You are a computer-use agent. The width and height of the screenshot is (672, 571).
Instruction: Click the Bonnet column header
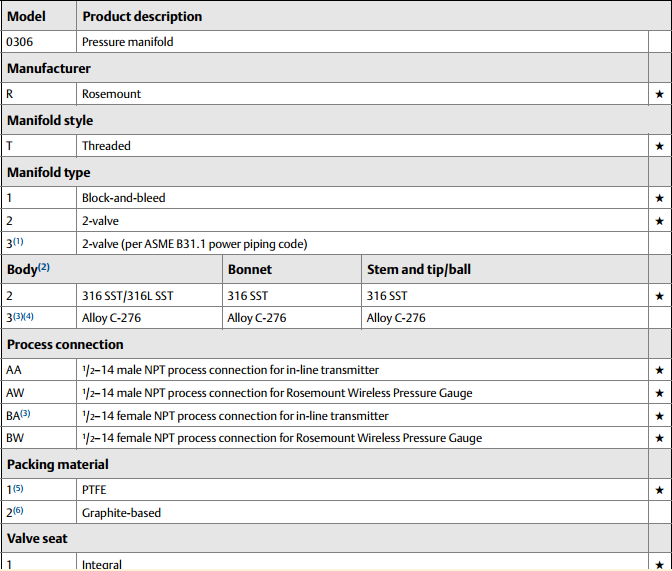[x=250, y=269]
